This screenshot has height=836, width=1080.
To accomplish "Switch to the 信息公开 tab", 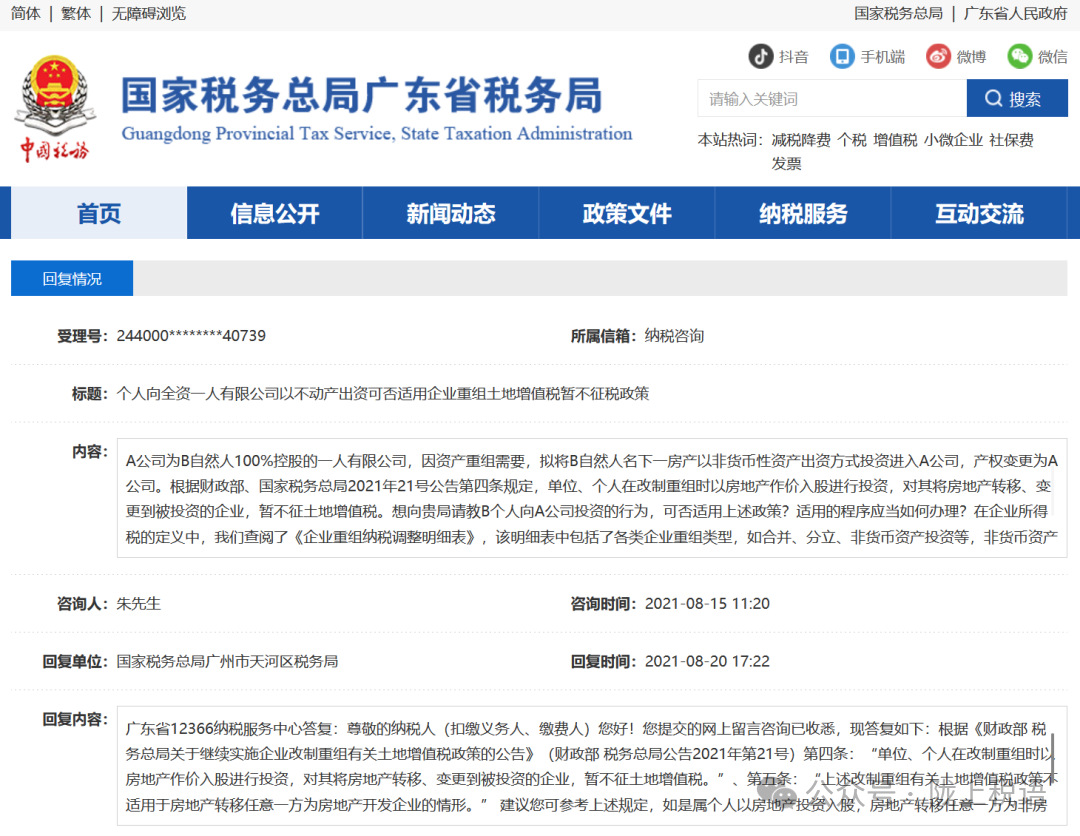I will click(273, 212).
